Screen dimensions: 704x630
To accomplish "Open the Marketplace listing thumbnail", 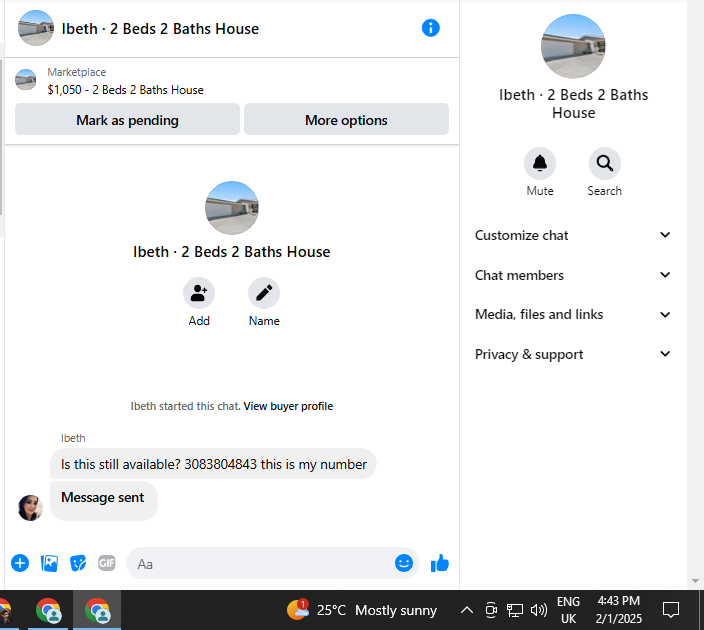I will click(x=26, y=80).
